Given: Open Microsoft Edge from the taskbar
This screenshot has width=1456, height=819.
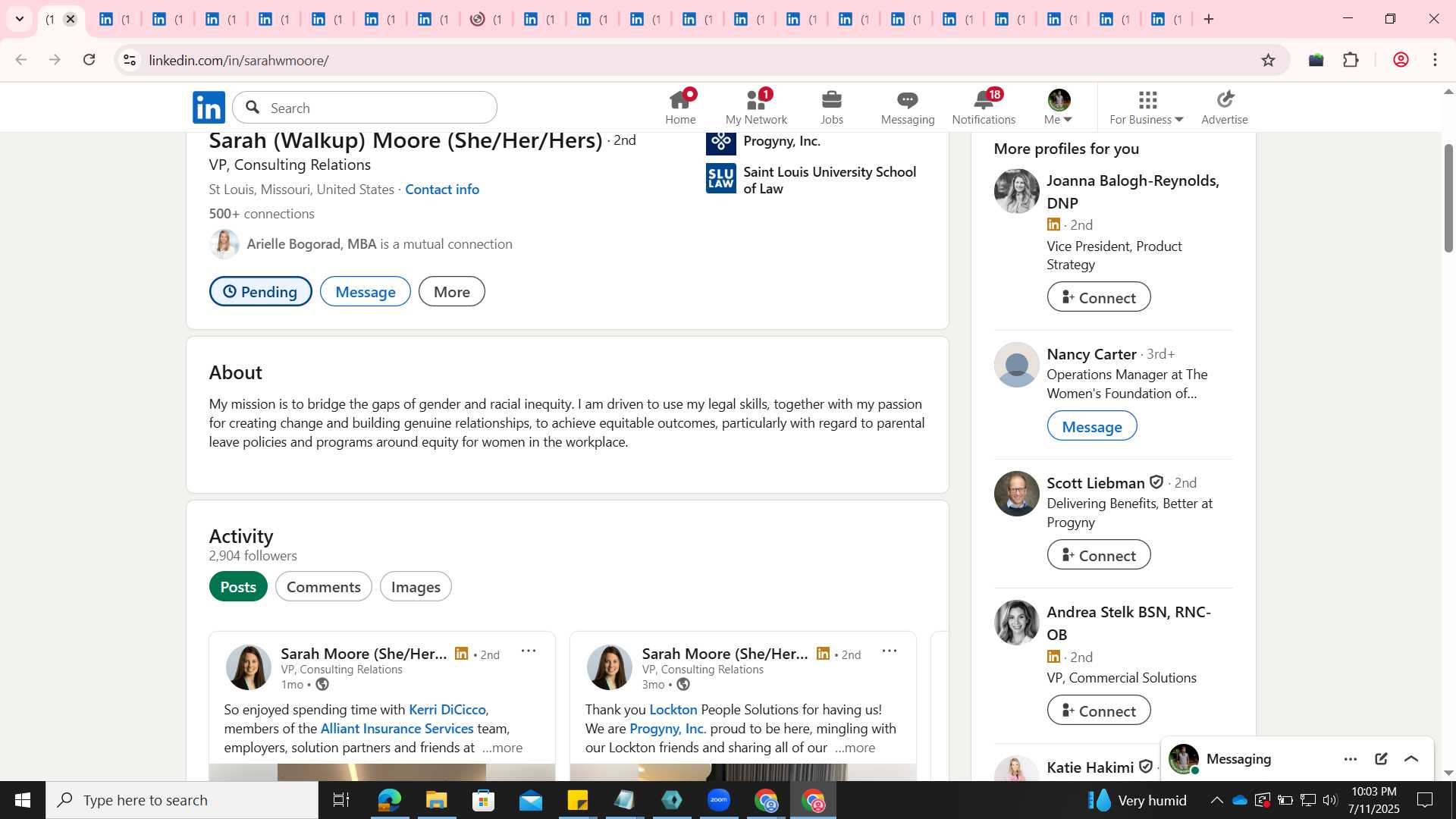Looking at the screenshot, I should [x=389, y=800].
